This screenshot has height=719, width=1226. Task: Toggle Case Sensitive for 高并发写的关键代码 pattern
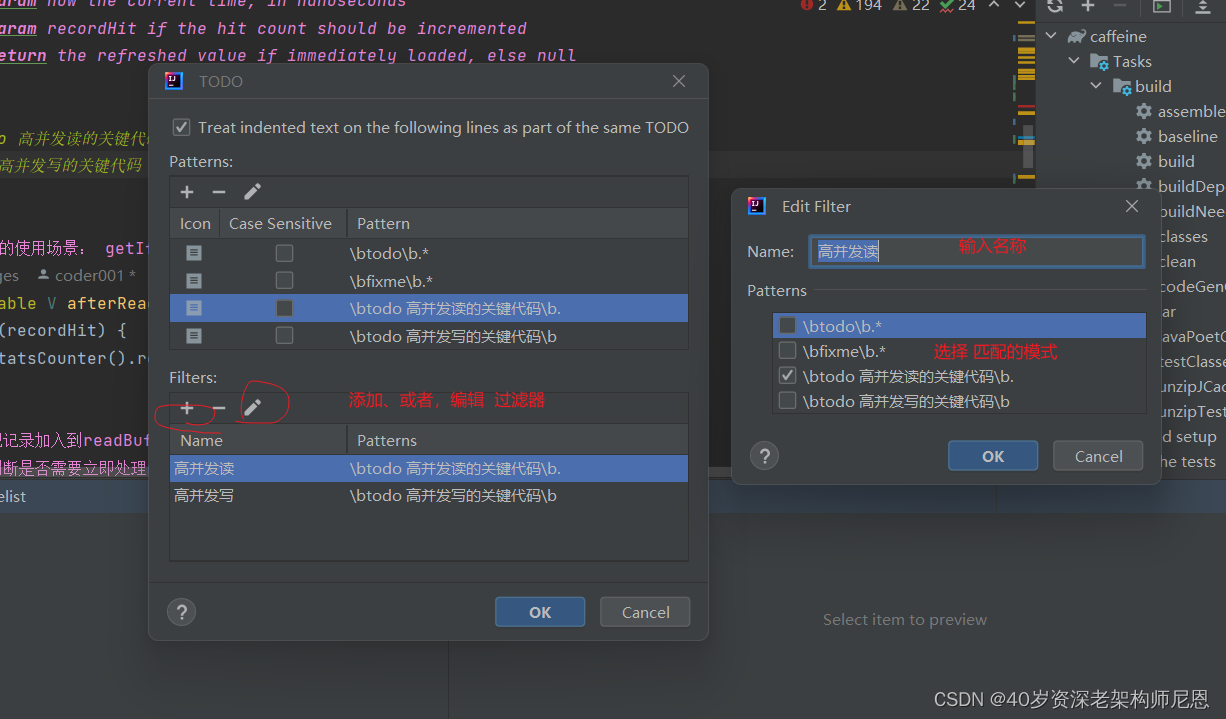284,336
